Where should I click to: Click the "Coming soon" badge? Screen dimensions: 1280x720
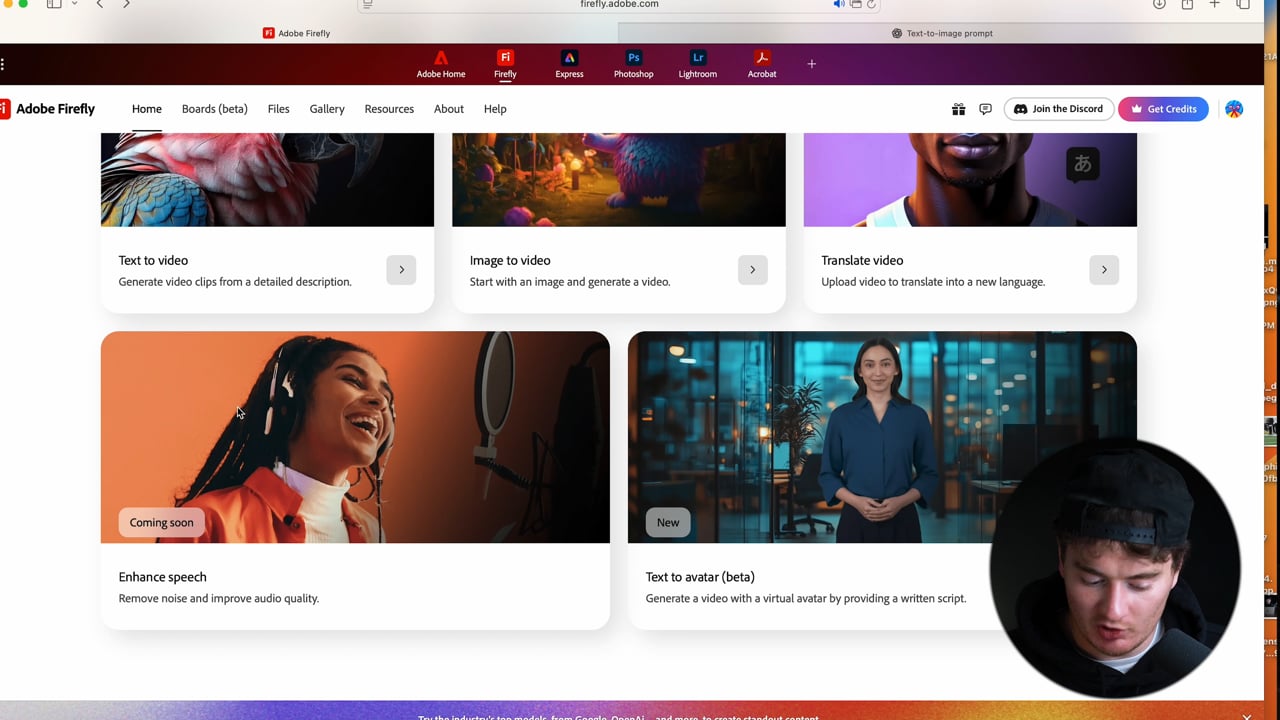pos(161,522)
